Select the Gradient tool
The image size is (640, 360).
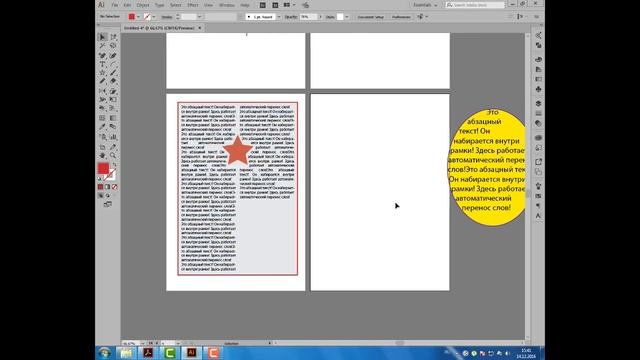click(113, 118)
